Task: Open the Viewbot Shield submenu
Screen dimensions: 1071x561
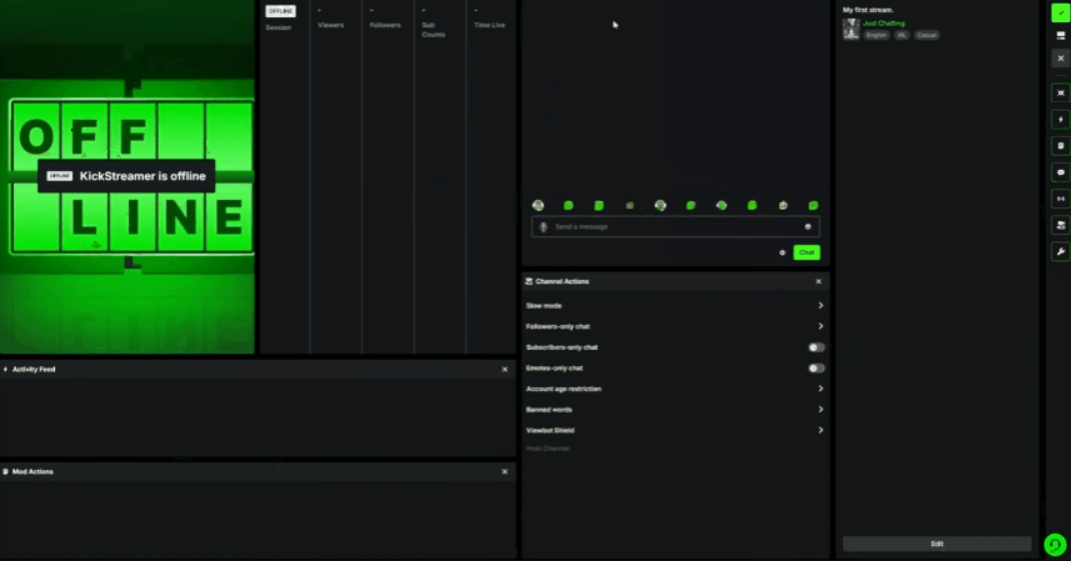Action: tap(820, 431)
